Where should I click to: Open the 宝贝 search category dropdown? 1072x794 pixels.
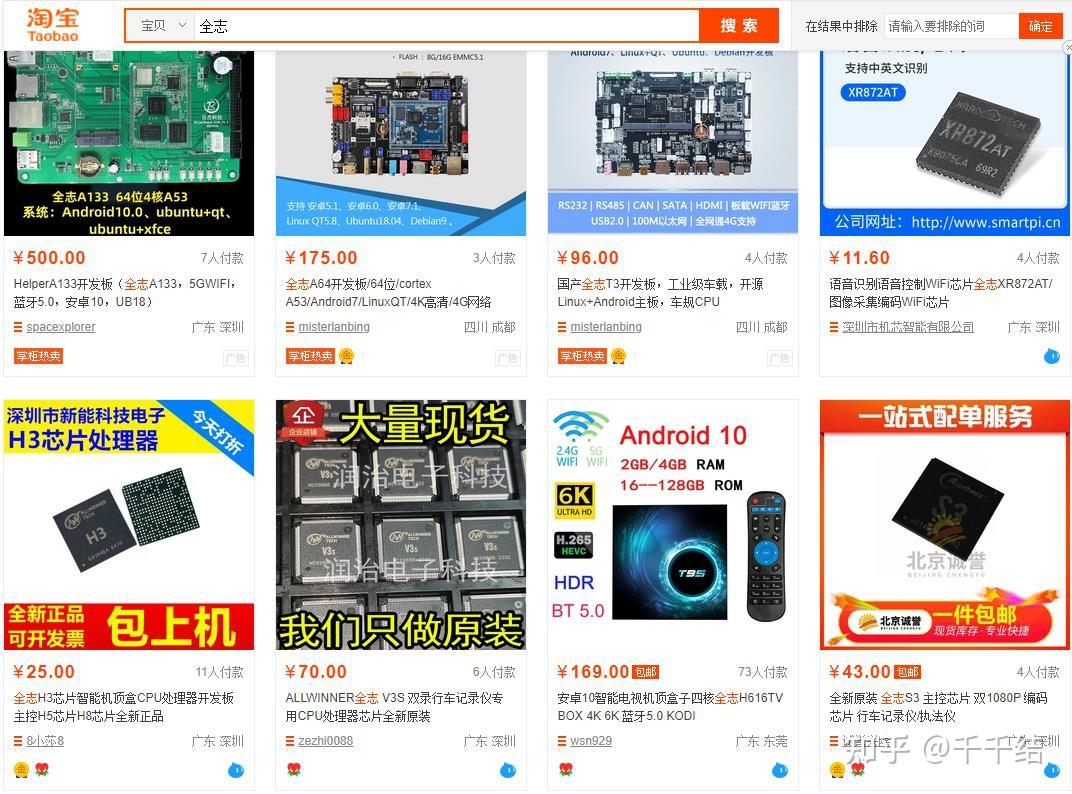coord(163,26)
